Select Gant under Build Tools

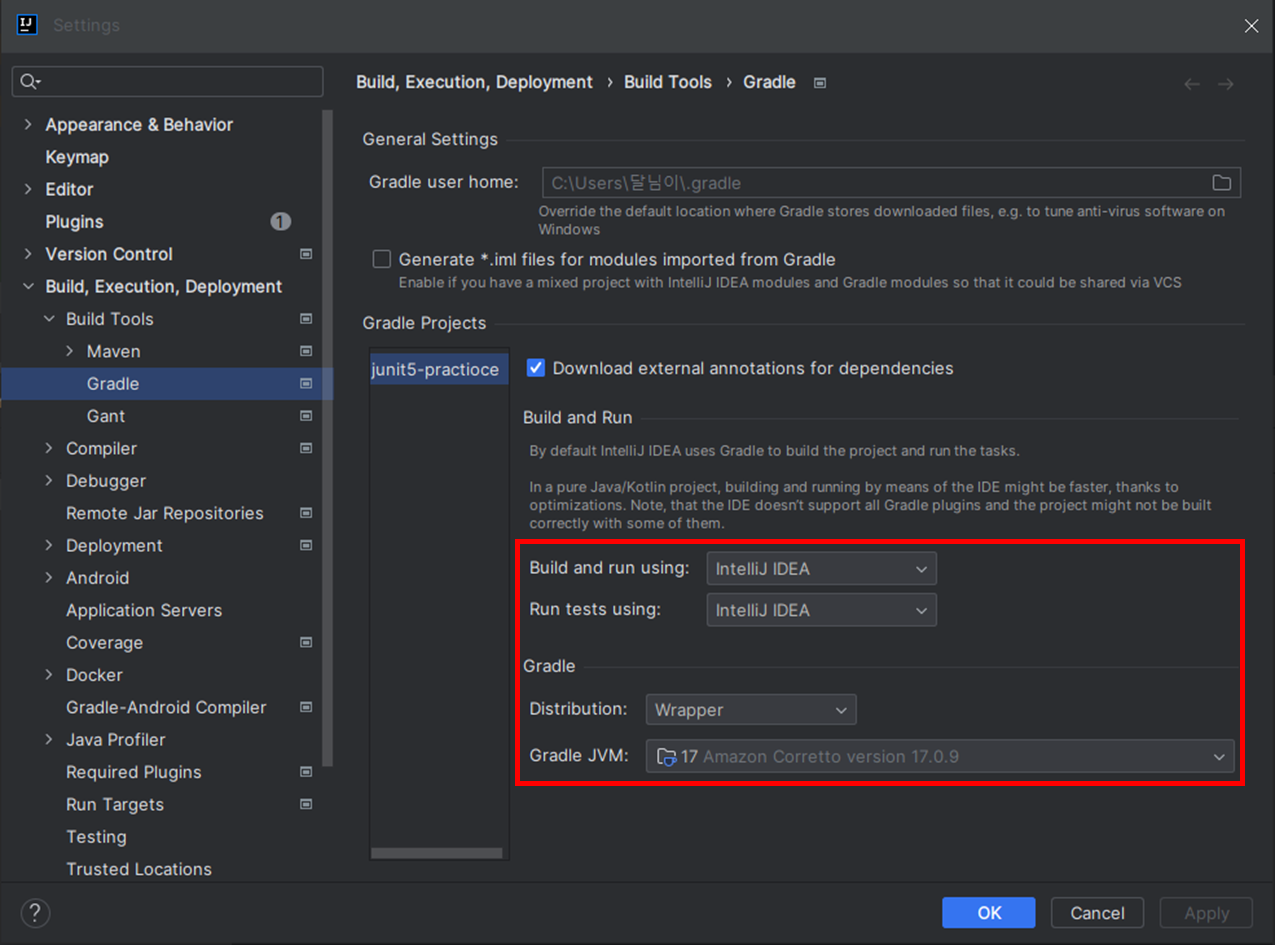pos(106,416)
